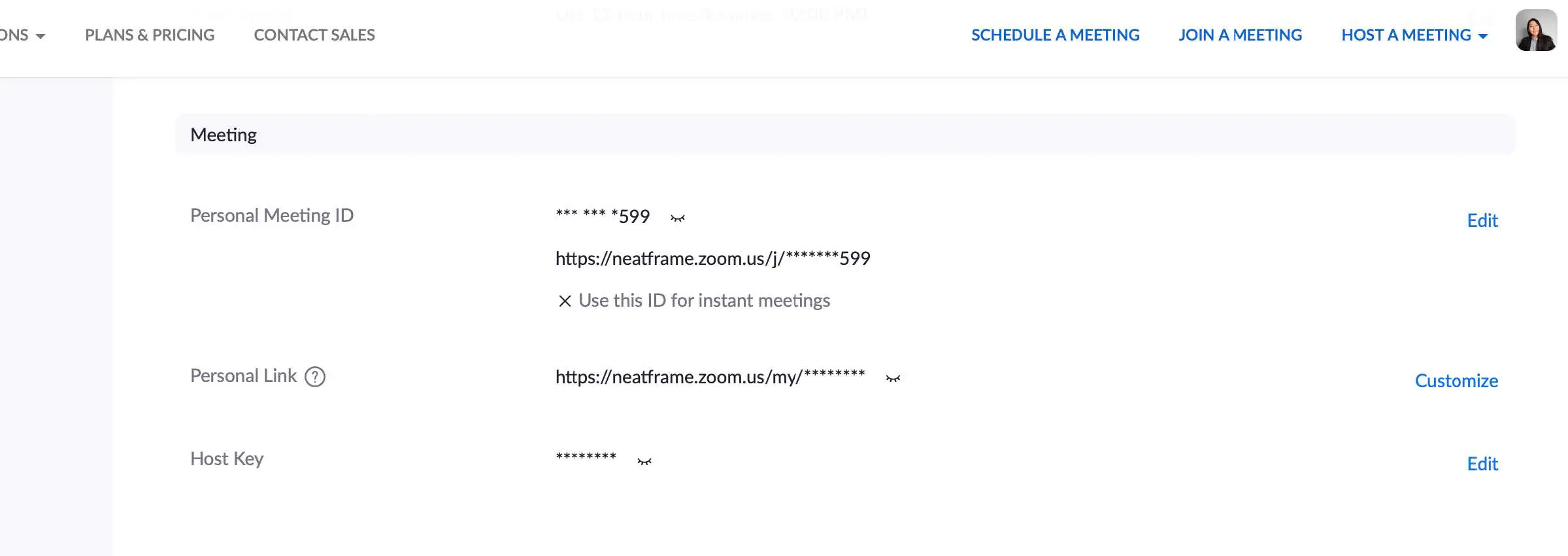This screenshot has width=1568, height=556.
Task: Click Schedule a Meeting
Action: [1055, 35]
